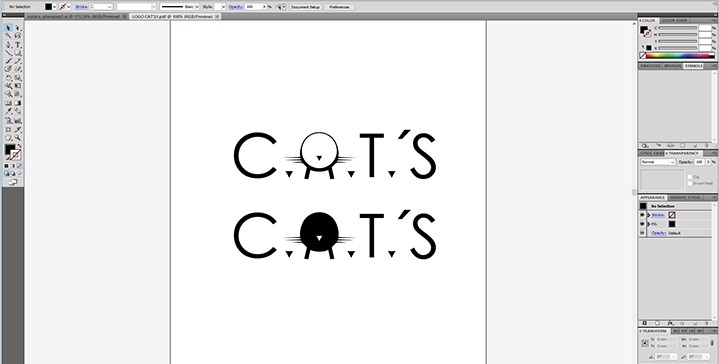Click Swap Fill and Stroke arrow
Image resolution: width=719 pixels, height=364 pixels.
(19, 145)
